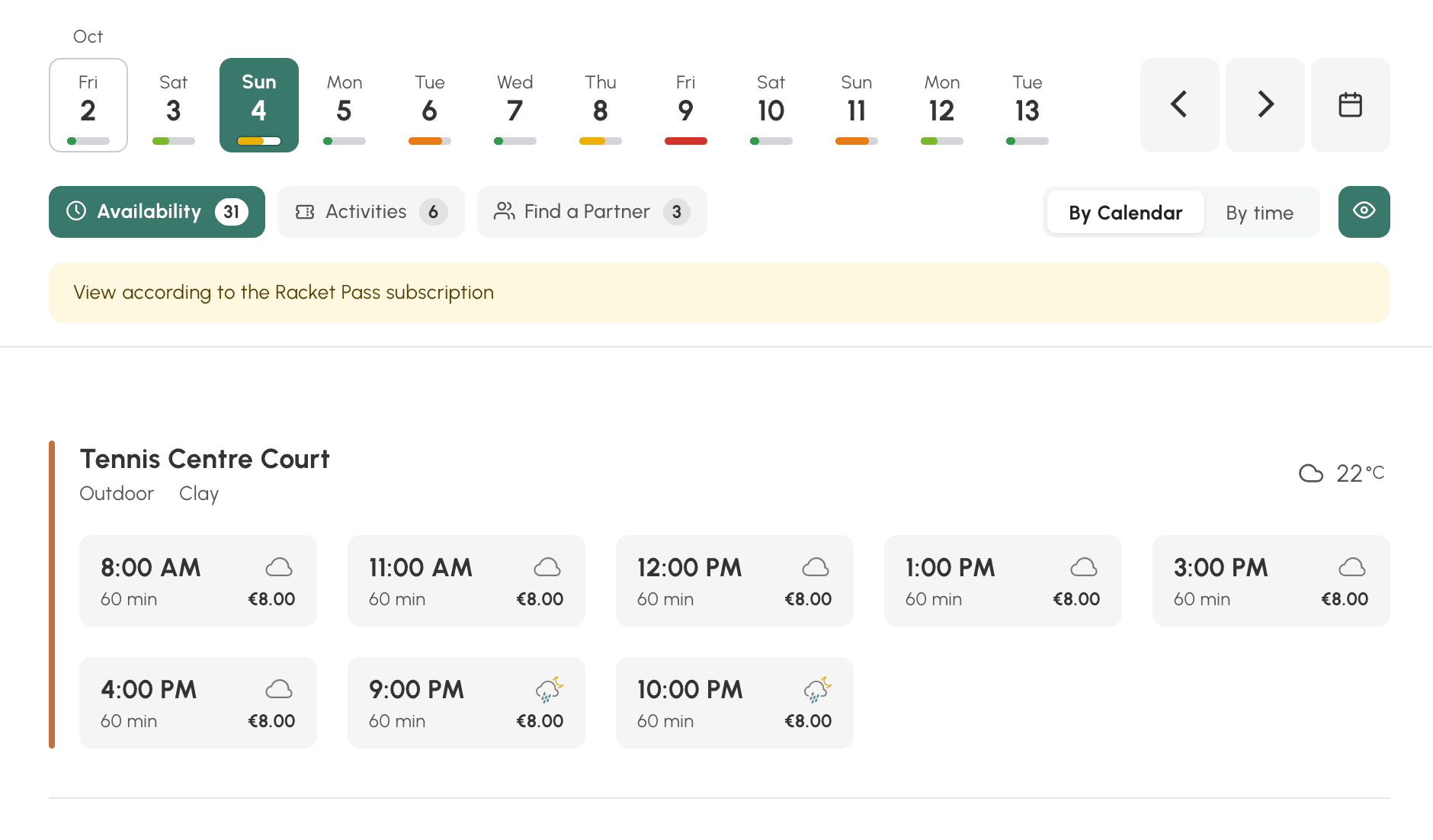Open the calendar date picker
1433x840 pixels.
(1350, 105)
